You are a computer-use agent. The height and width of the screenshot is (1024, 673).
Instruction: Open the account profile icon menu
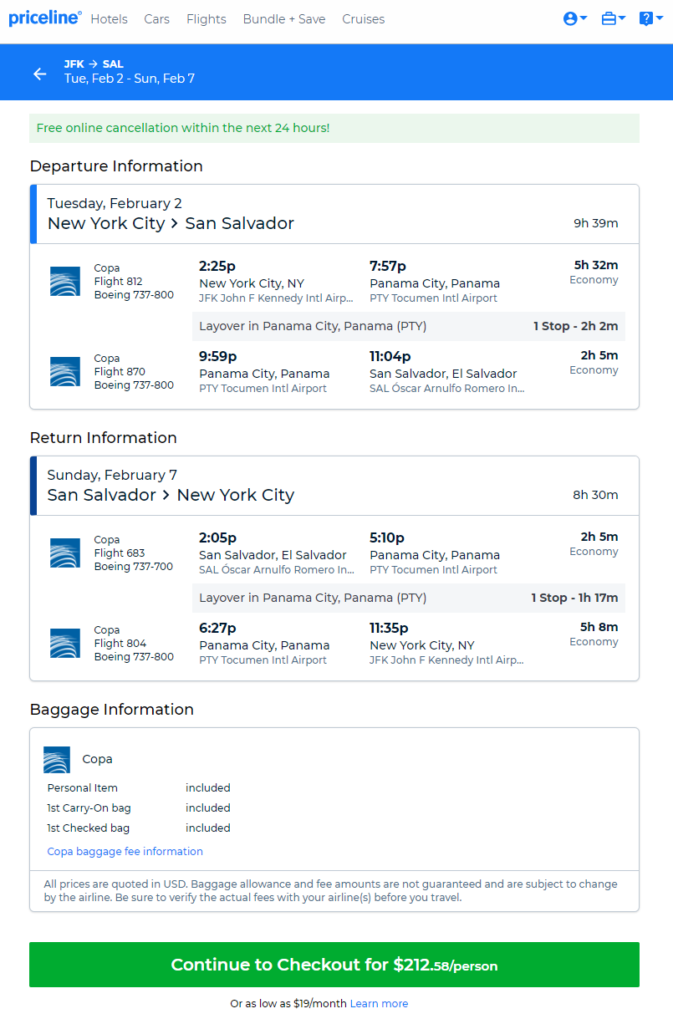pyautogui.click(x=575, y=19)
